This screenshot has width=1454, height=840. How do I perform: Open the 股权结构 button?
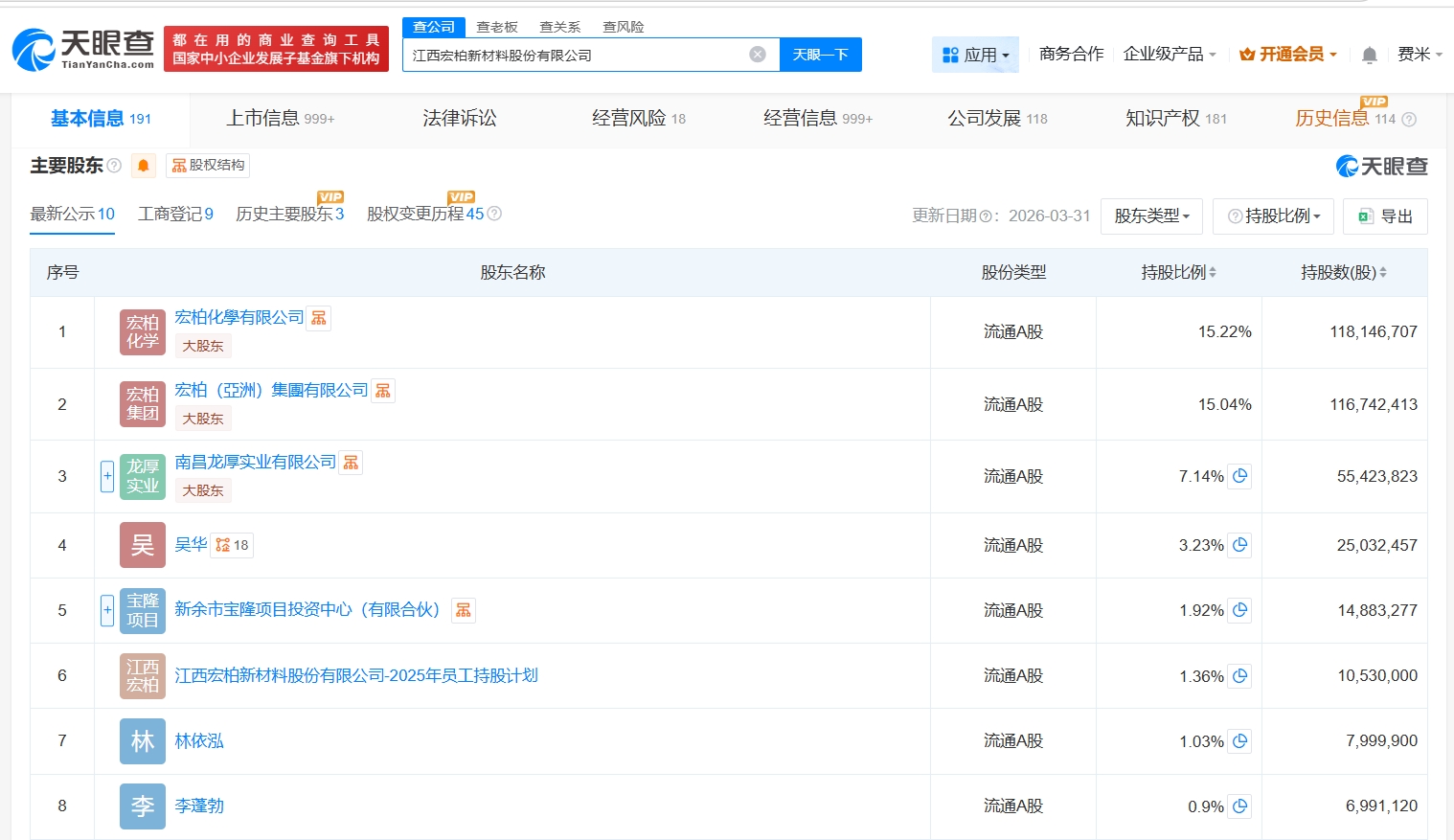pos(208,166)
